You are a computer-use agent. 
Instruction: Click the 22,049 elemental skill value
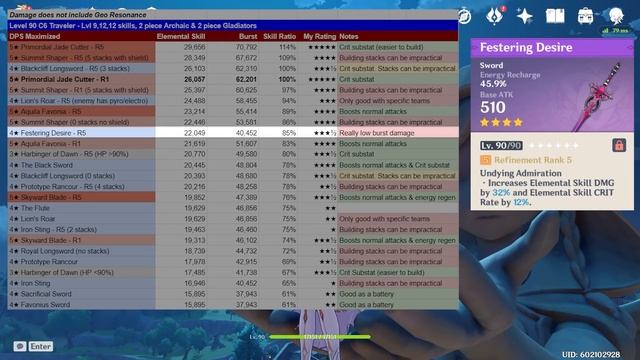coord(194,133)
